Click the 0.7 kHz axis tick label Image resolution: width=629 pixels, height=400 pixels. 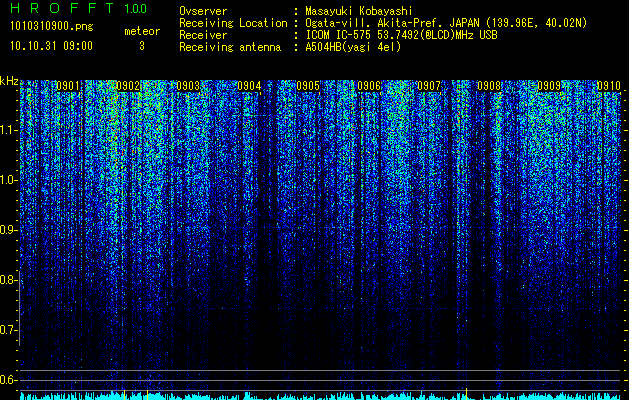coord(8,330)
